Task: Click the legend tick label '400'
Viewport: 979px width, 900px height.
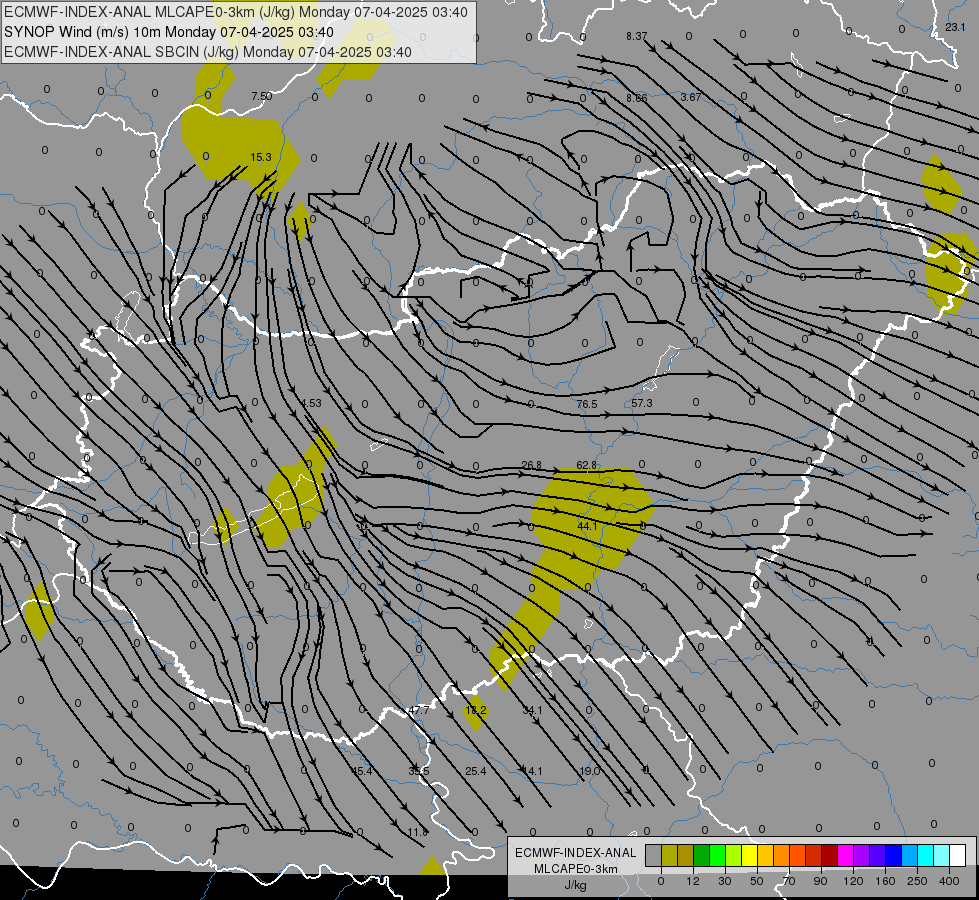Action: tap(949, 881)
